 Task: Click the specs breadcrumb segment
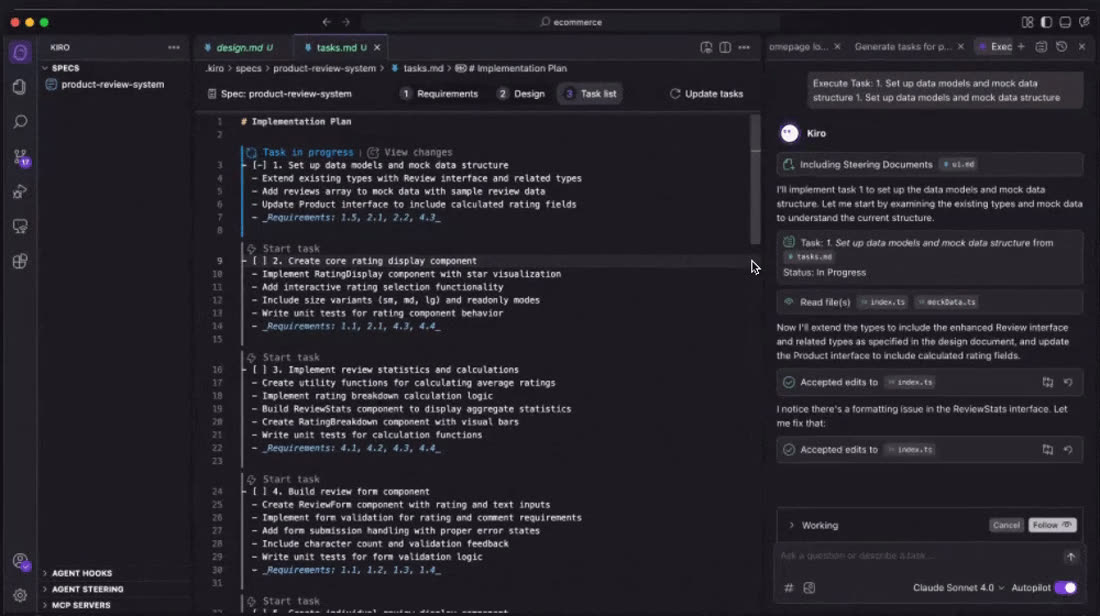tap(248, 69)
